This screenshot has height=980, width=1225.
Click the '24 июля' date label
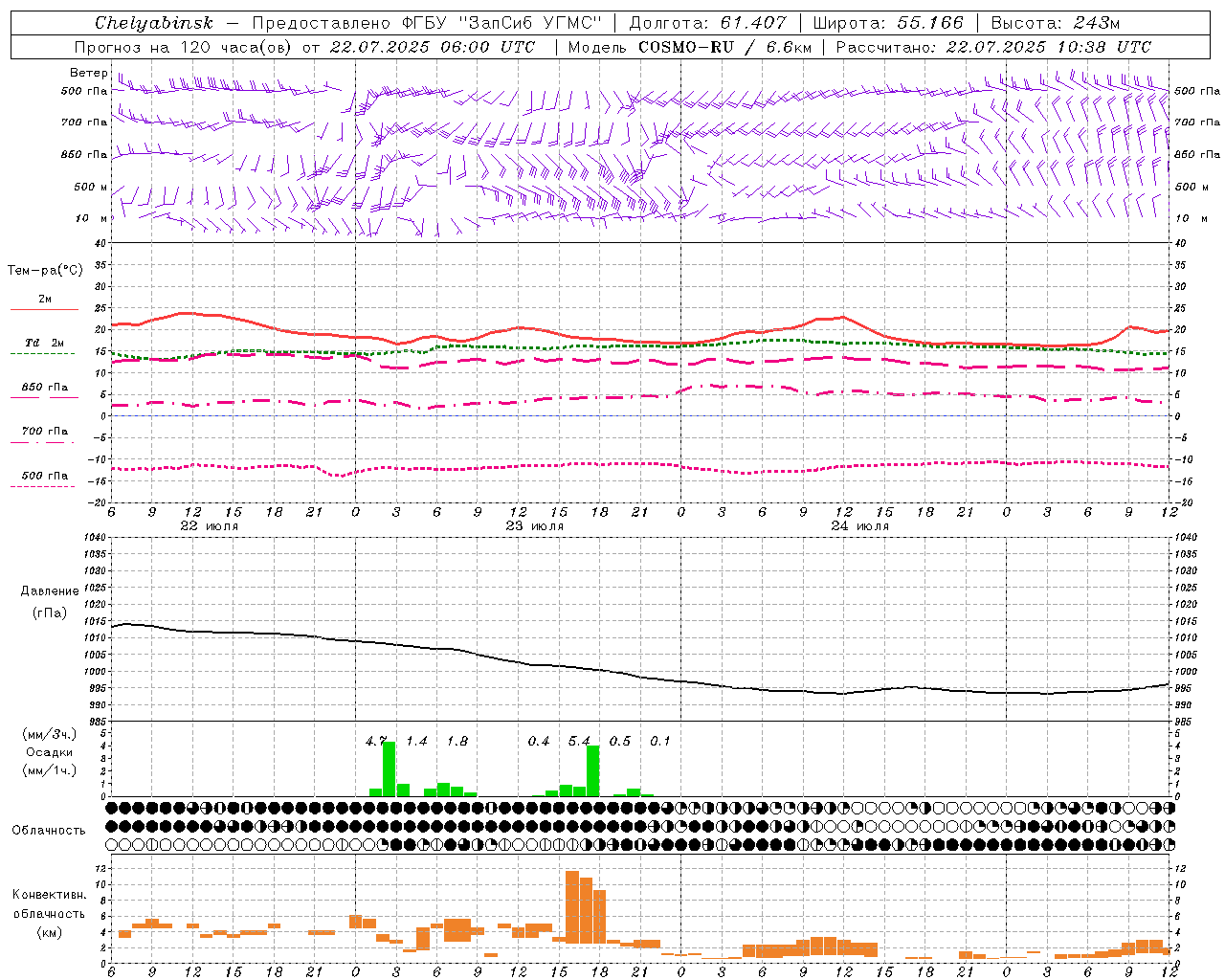tap(860, 526)
